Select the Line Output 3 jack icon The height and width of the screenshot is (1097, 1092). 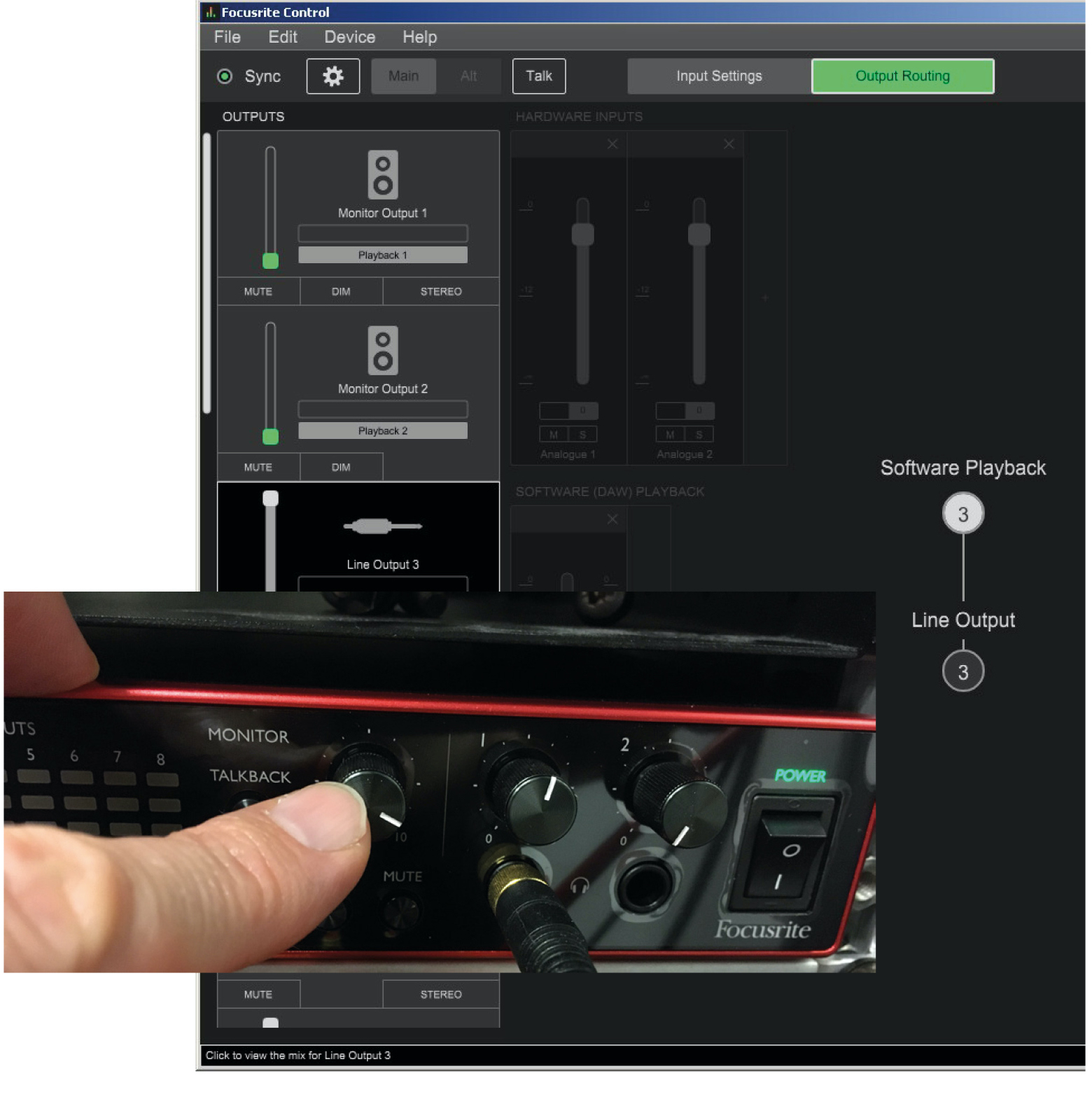pyautogui.click(x=383, y=526)
